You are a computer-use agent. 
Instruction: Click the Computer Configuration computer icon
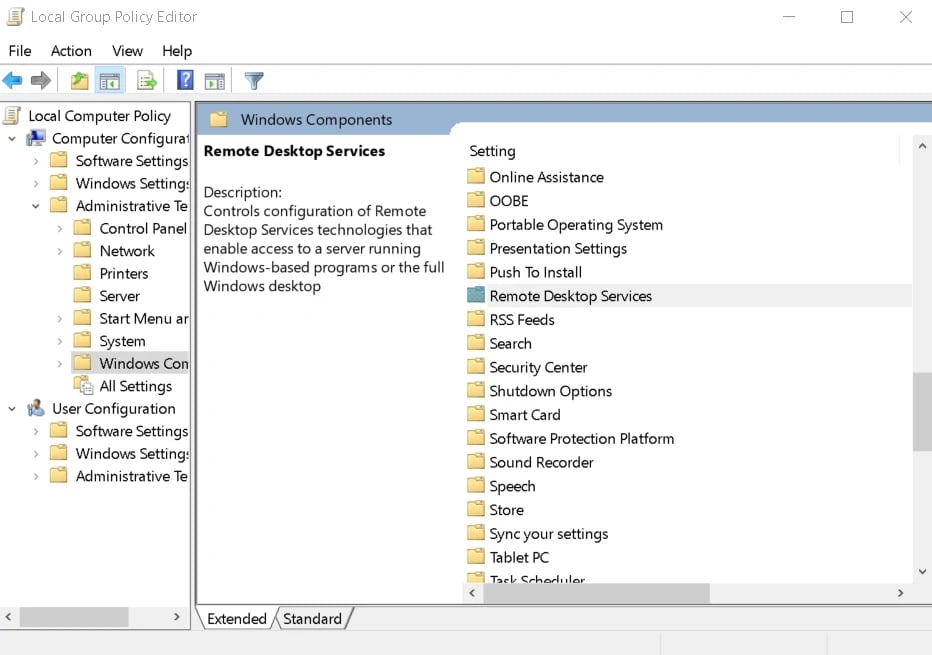36,138
